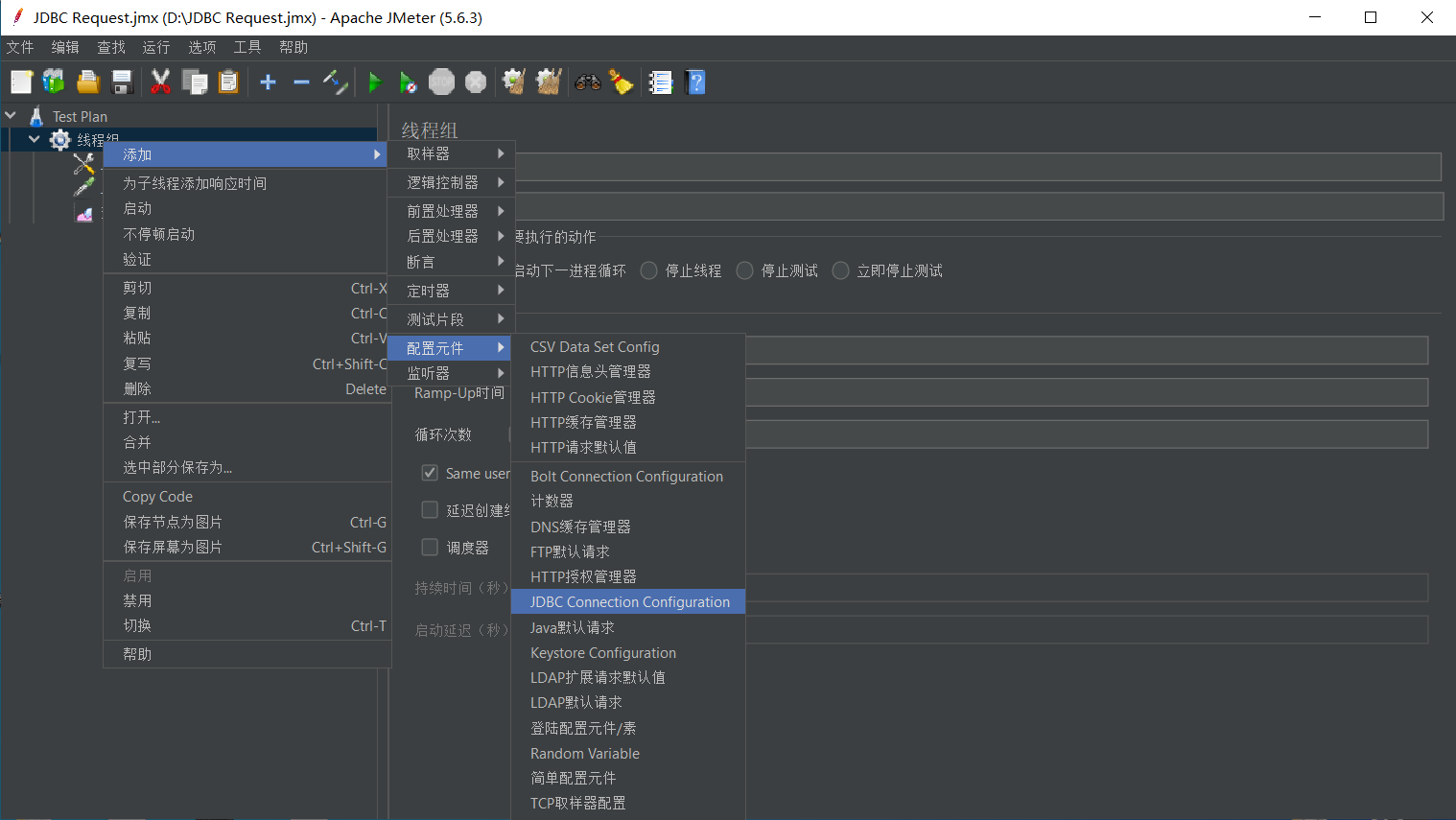The height and width of the screenshot is (820, 1456).
Task: Open the Function Helper list icon
Action: point(661,82)
